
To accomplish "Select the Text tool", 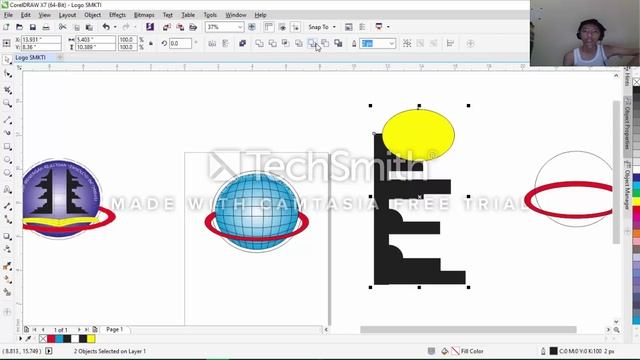I will click(x=7, y=189).
